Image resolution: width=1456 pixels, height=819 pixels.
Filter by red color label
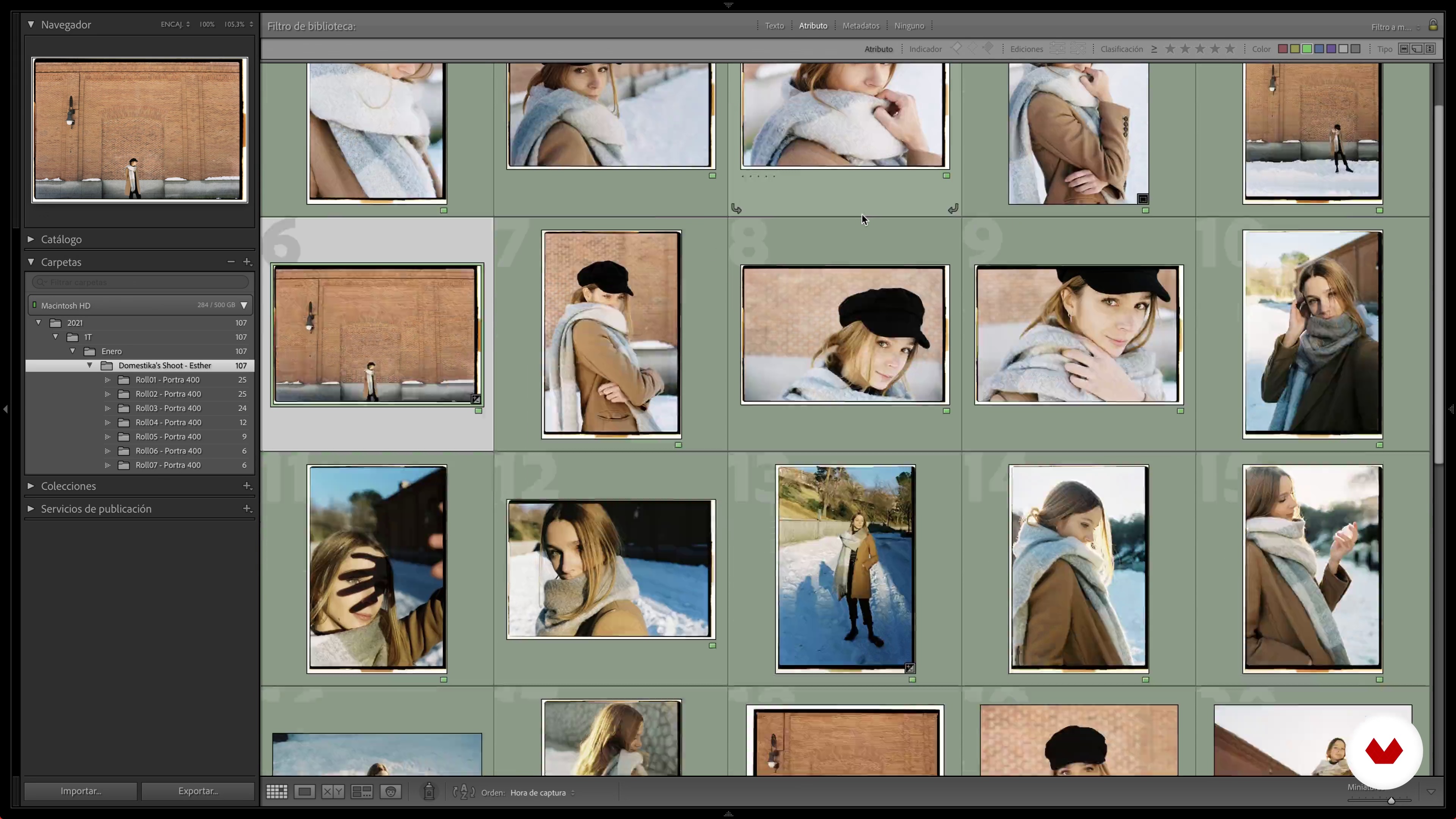[1283, 49]
